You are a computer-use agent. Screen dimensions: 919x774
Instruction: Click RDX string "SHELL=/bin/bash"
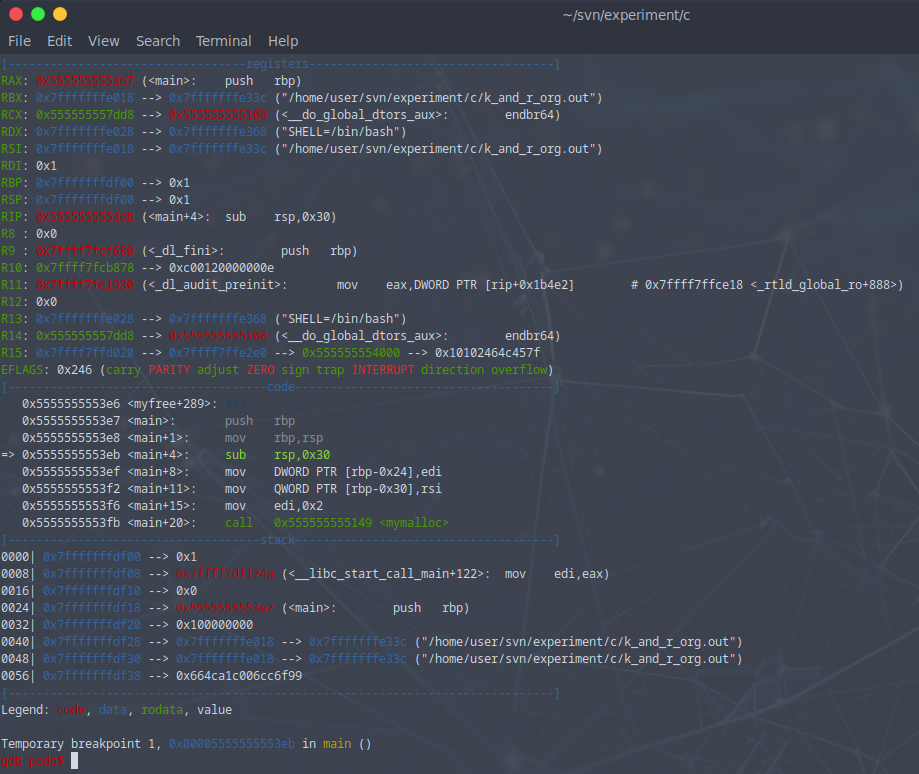pos(341,132)
